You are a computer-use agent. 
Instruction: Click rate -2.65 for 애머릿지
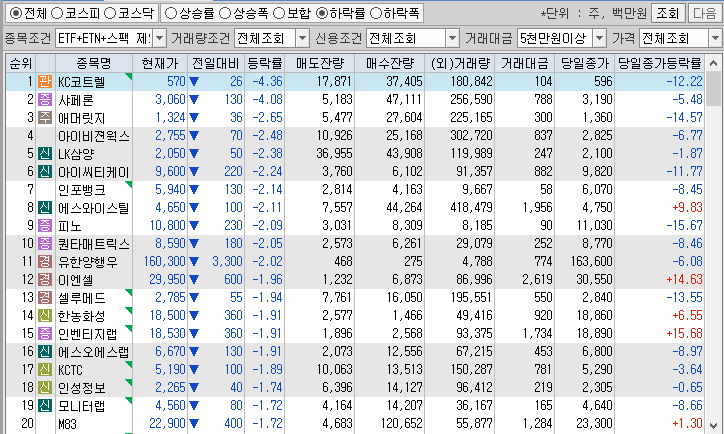pos(267,118)
